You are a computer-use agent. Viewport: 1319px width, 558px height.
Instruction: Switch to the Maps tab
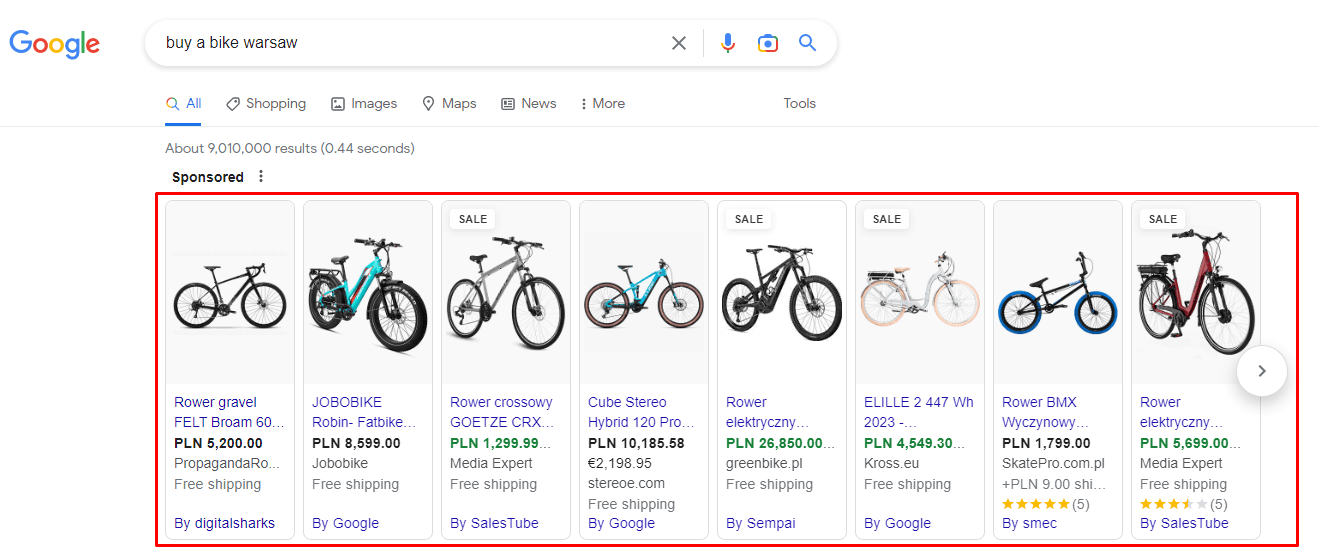point(449,103)
